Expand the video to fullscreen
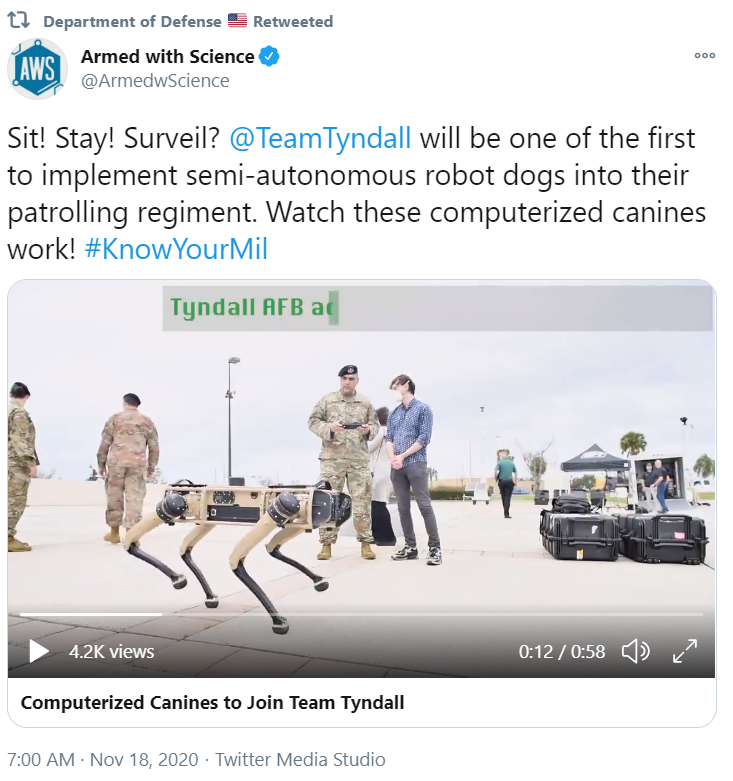 pyautogui.click(x=685, y=651)
